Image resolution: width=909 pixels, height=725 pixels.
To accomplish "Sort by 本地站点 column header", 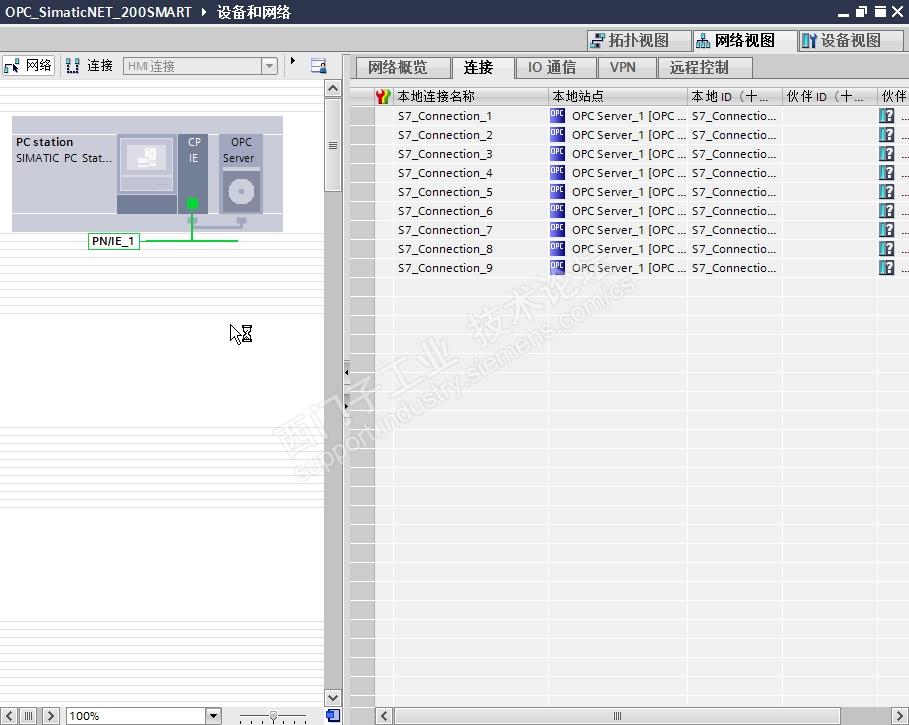I will point(618,96).
